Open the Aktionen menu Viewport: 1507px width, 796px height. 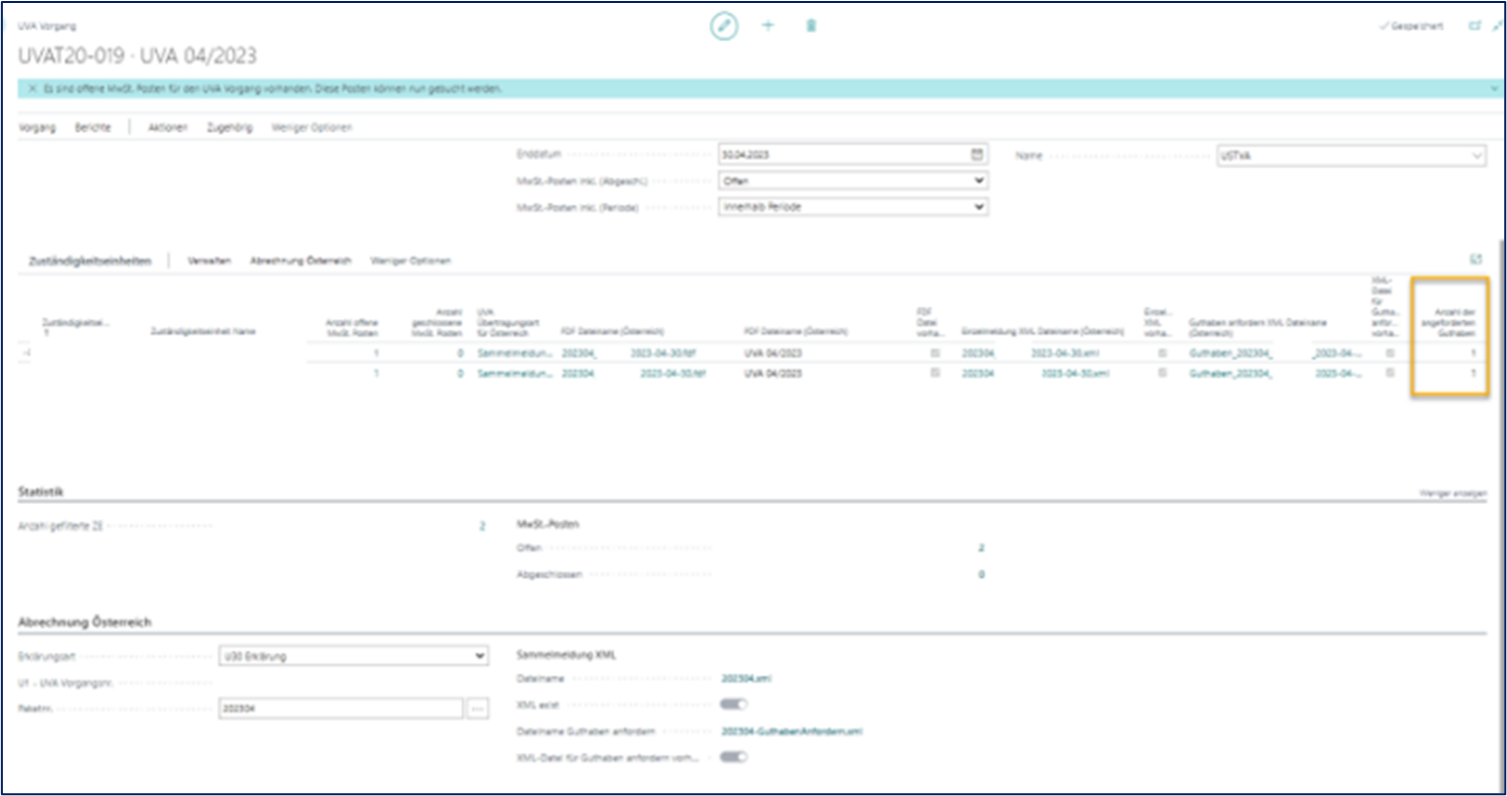(168, 128)
